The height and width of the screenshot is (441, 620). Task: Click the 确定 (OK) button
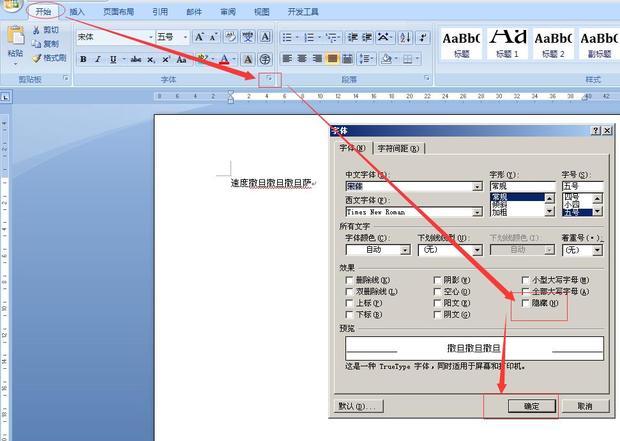coord(531,406)
